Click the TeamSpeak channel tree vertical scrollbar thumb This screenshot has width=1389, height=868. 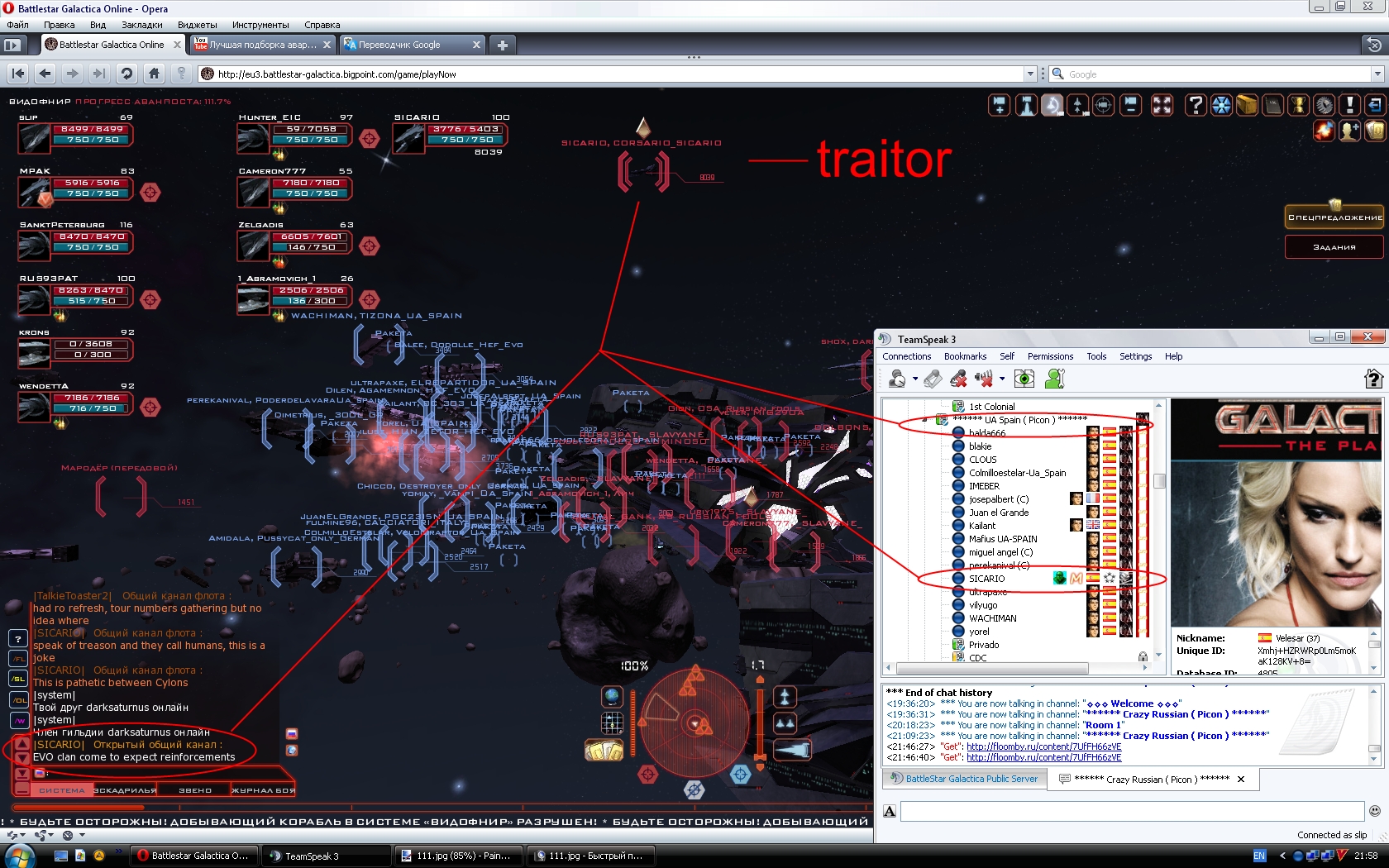click(x=1159, y=481)
